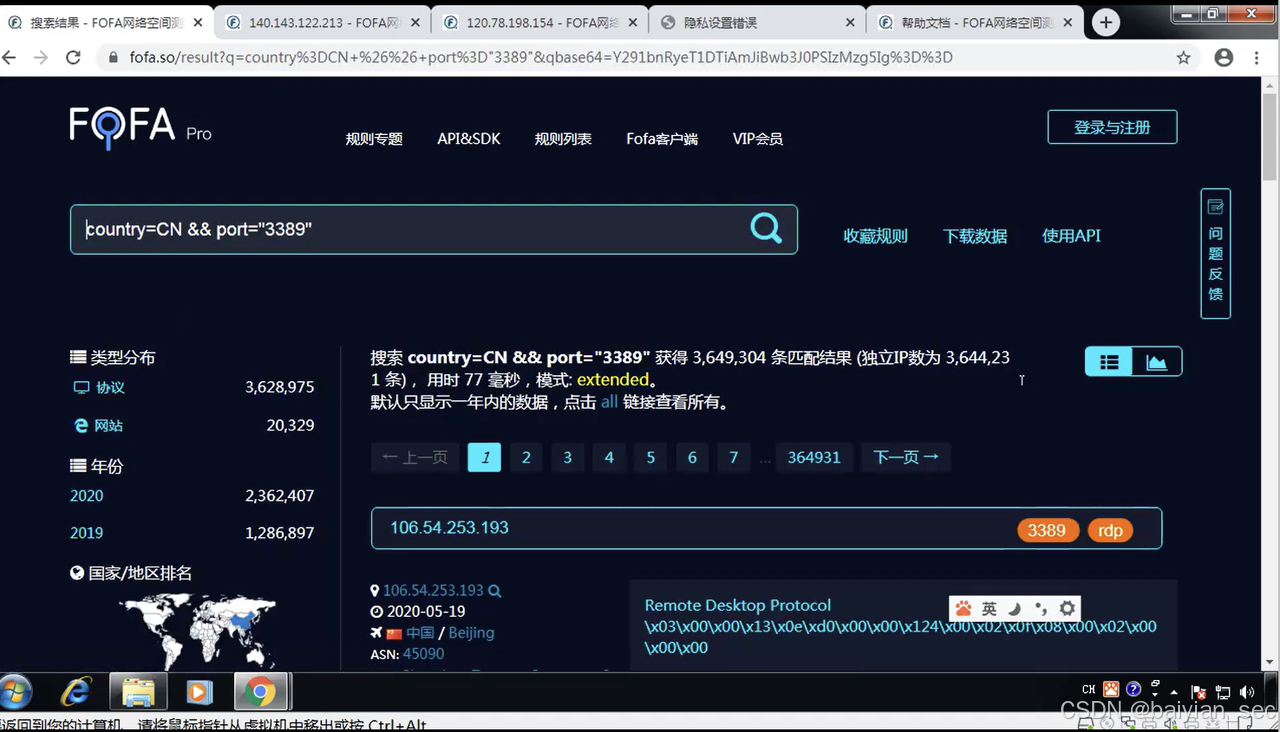Switch to list view icon for results
The width and height of the screenshot is (1280, 732).
pos(1109,362)
